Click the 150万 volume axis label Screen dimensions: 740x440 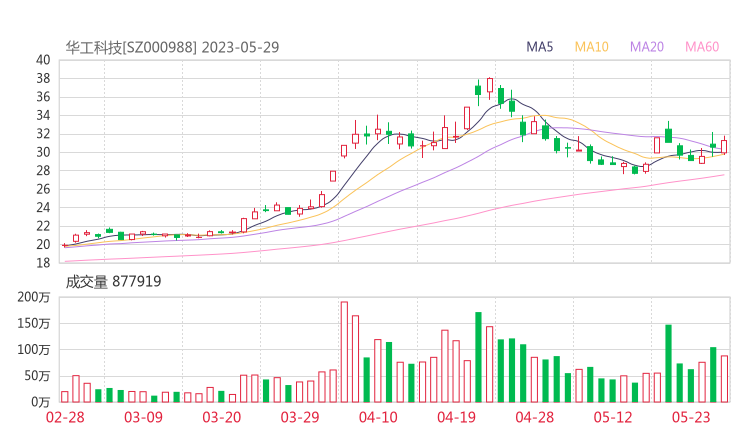(x=34, y=323)
